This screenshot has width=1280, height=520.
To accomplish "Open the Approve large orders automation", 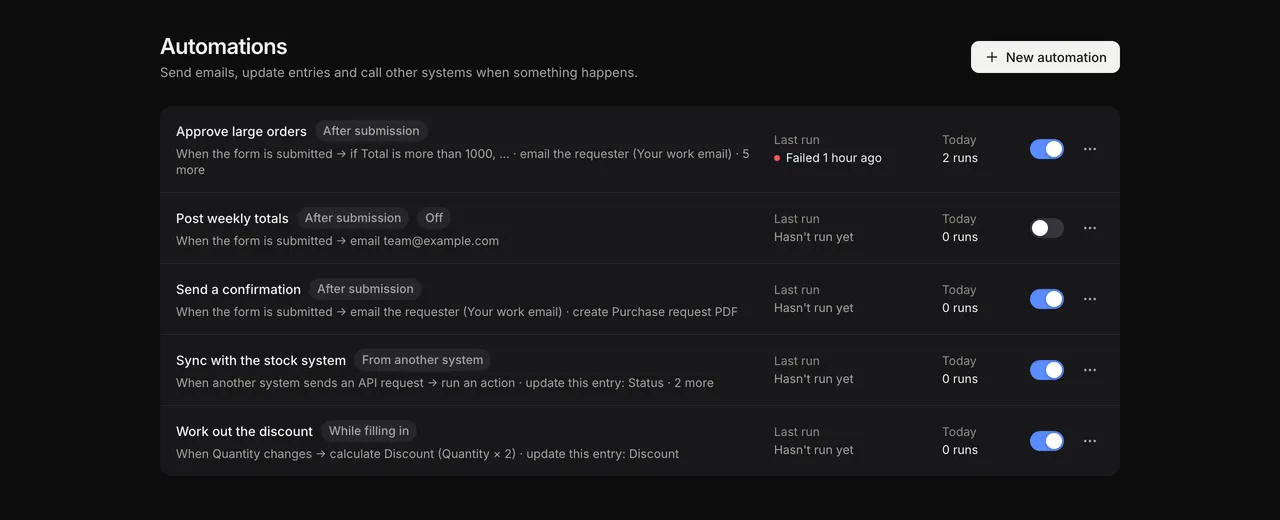I will (x=241, y=131).
